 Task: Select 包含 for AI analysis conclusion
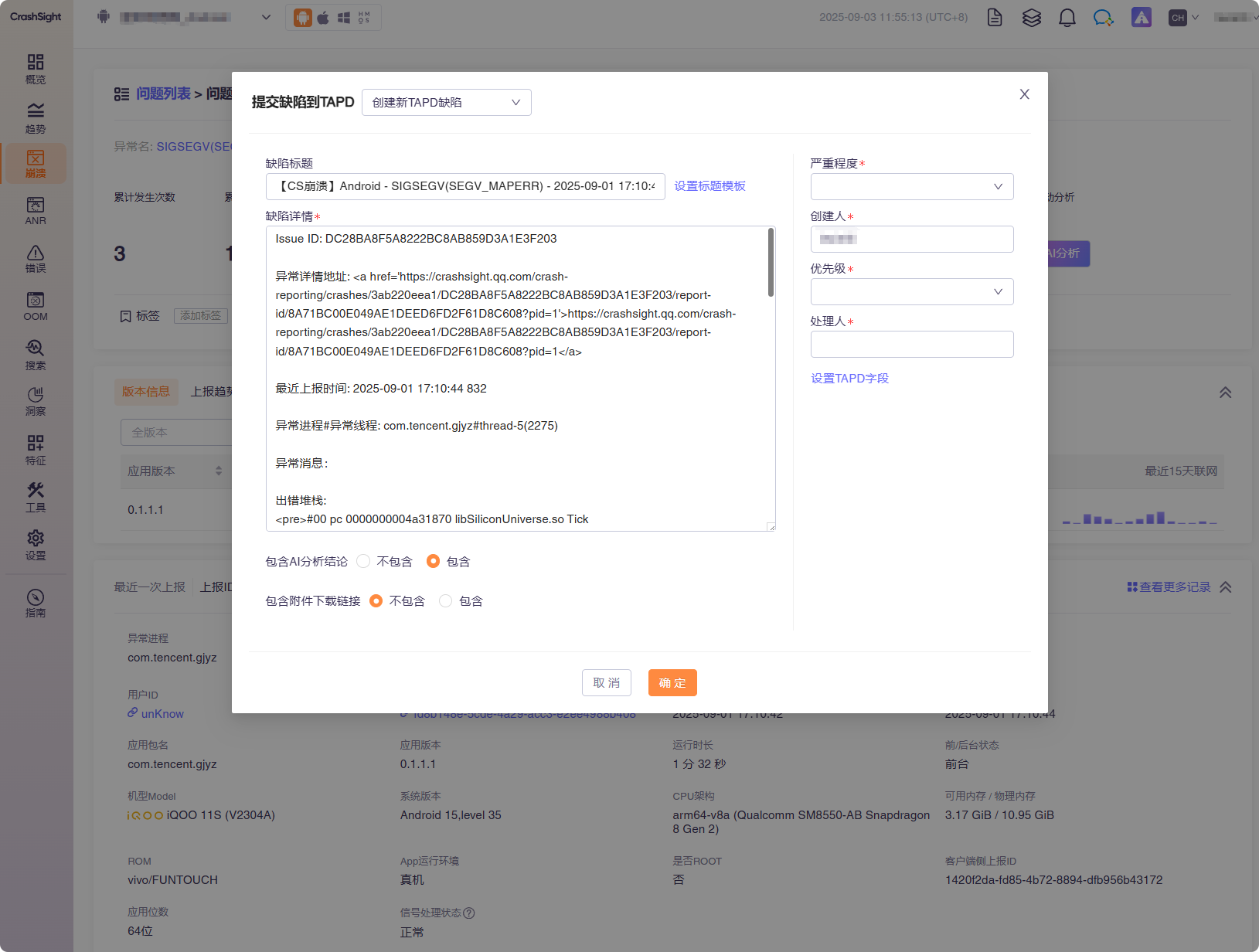pyautogui.click(x=434, y=562)
